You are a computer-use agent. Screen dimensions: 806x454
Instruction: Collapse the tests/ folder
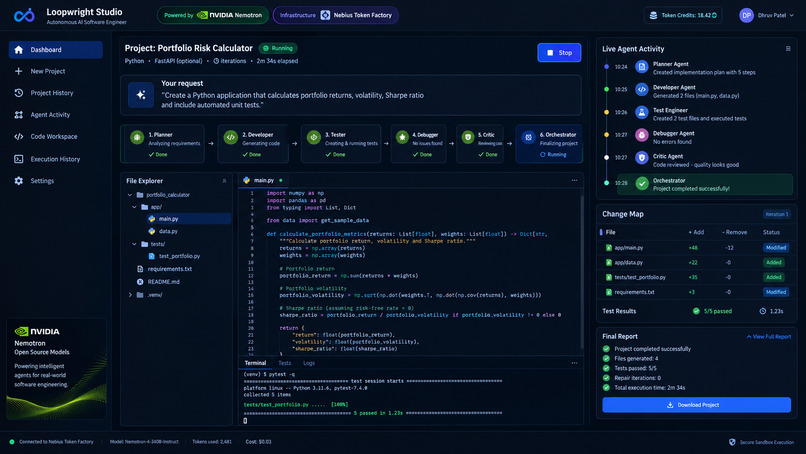tap(134, 244)
